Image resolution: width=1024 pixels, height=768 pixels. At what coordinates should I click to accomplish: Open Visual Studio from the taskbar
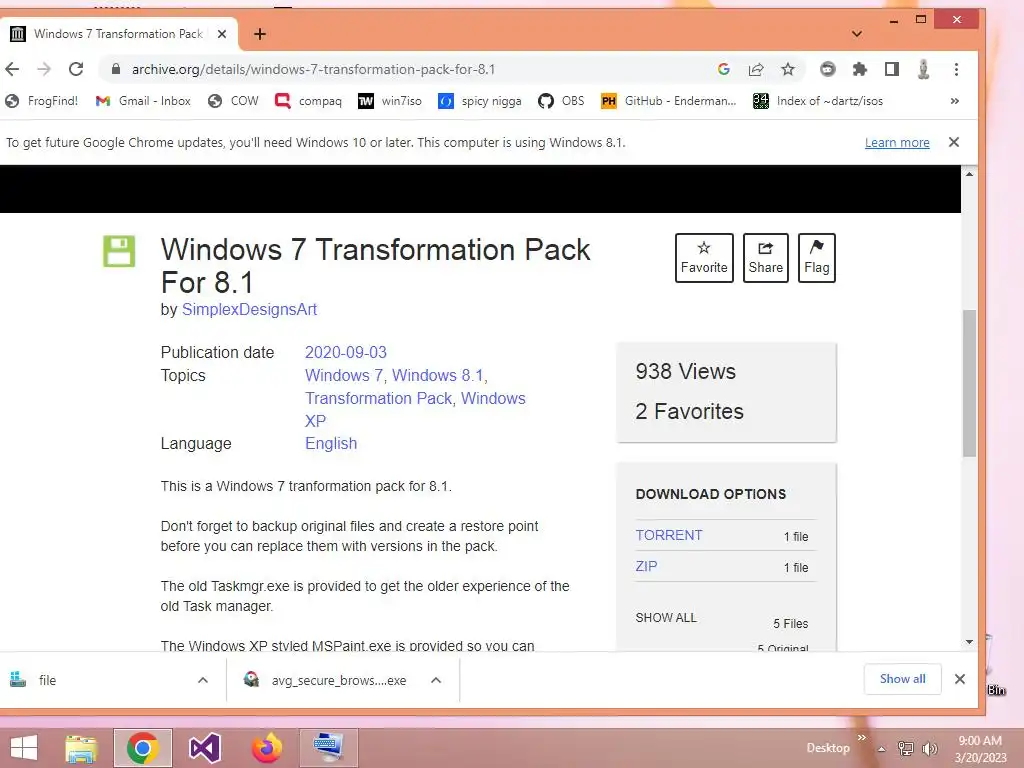click(204, 748)
